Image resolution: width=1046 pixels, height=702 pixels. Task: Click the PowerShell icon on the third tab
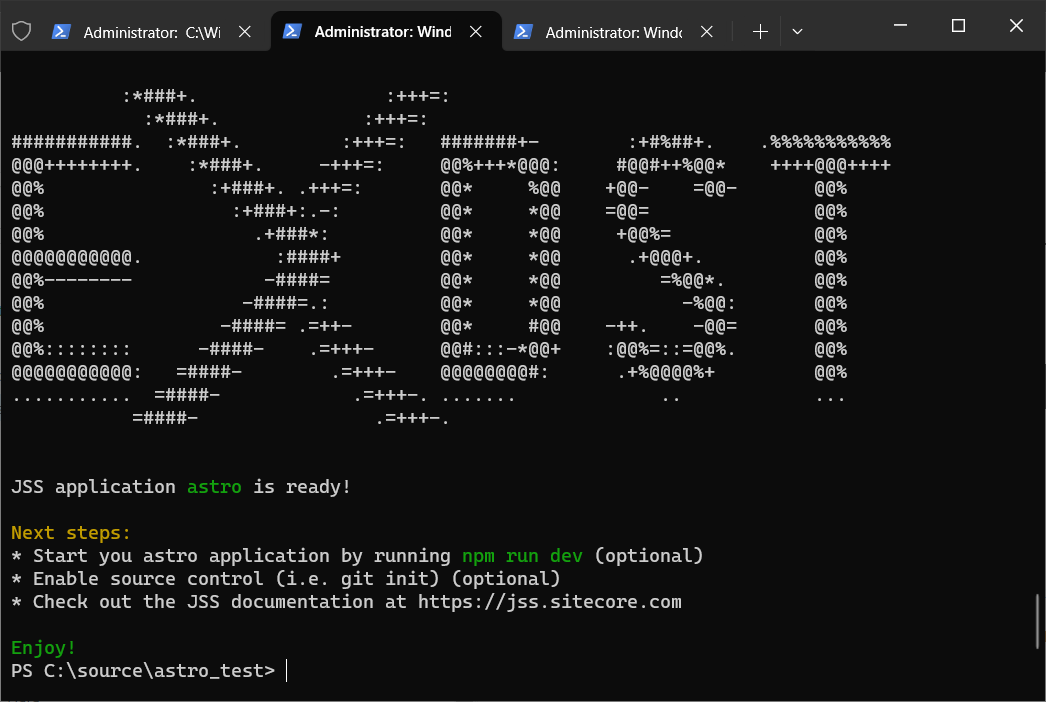(523, 31)
